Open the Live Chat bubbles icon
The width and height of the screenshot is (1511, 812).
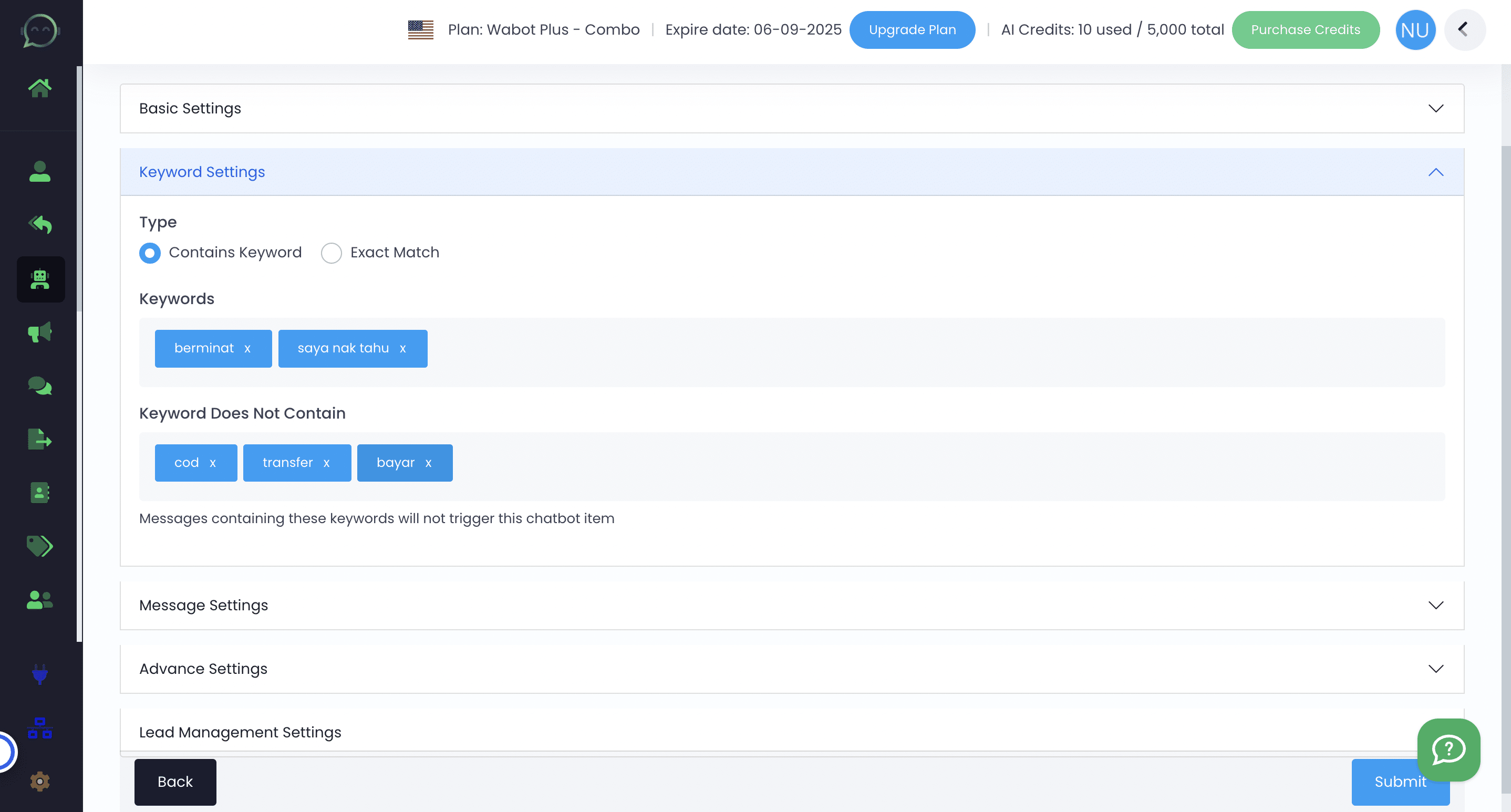point(39,386)
